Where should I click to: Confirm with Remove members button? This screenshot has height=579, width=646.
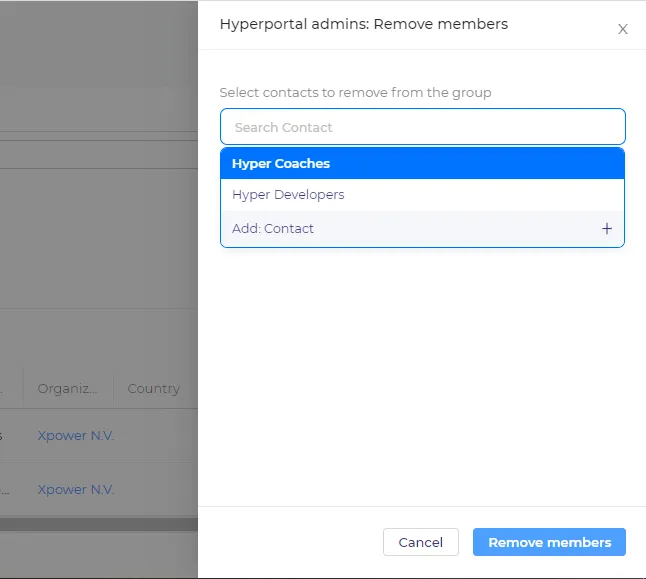549,542
